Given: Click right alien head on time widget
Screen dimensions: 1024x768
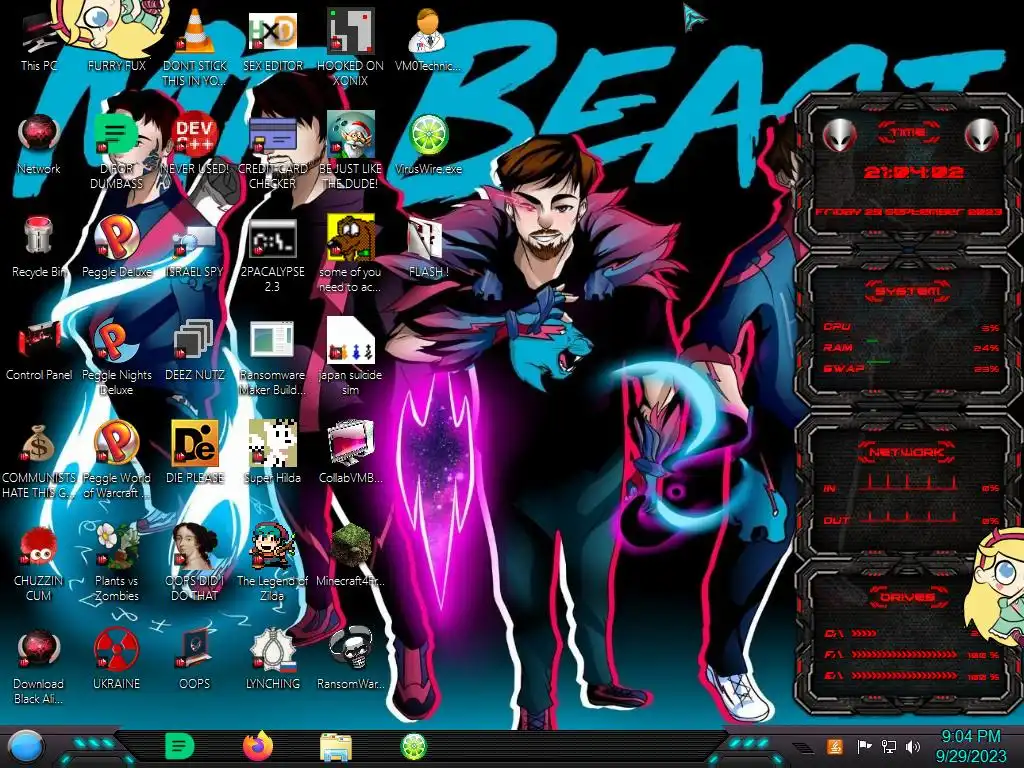Looking at the screenshot, I should point(982,135).
